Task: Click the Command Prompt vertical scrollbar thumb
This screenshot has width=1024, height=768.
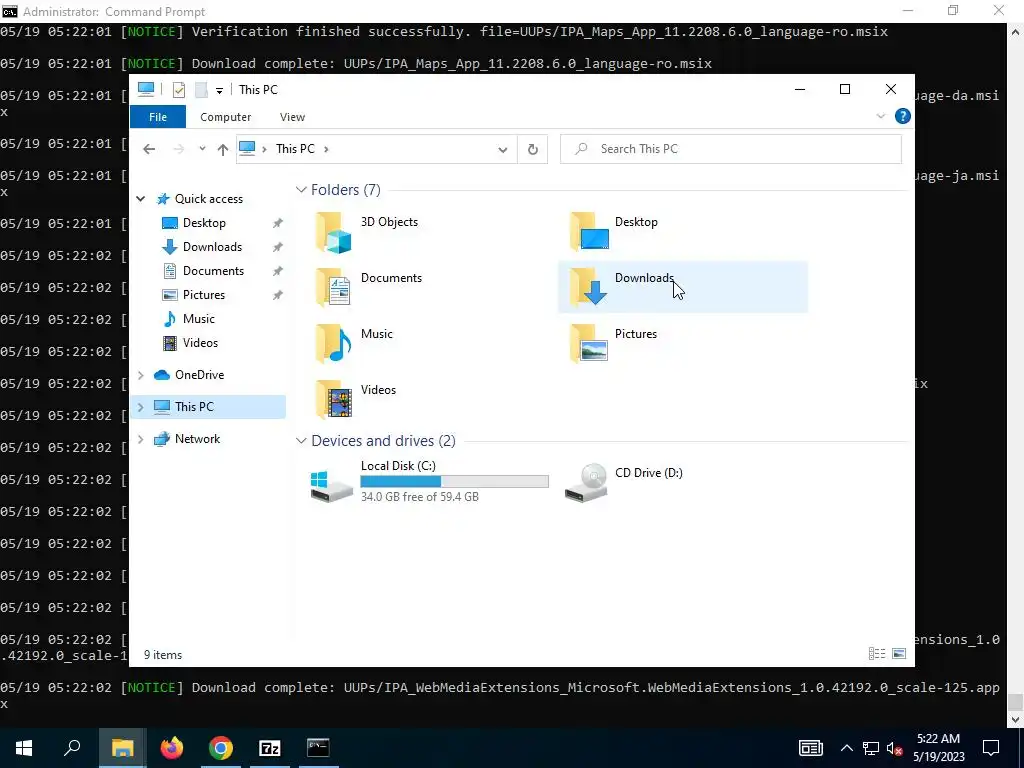Action: (x=1014, y=702)
